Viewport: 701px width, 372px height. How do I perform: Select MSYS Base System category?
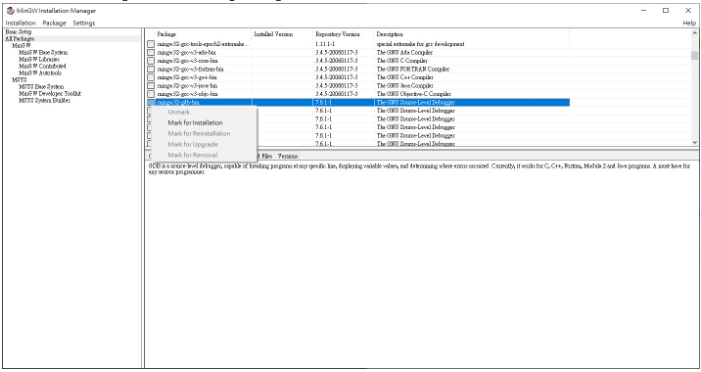tap(41, 87)
